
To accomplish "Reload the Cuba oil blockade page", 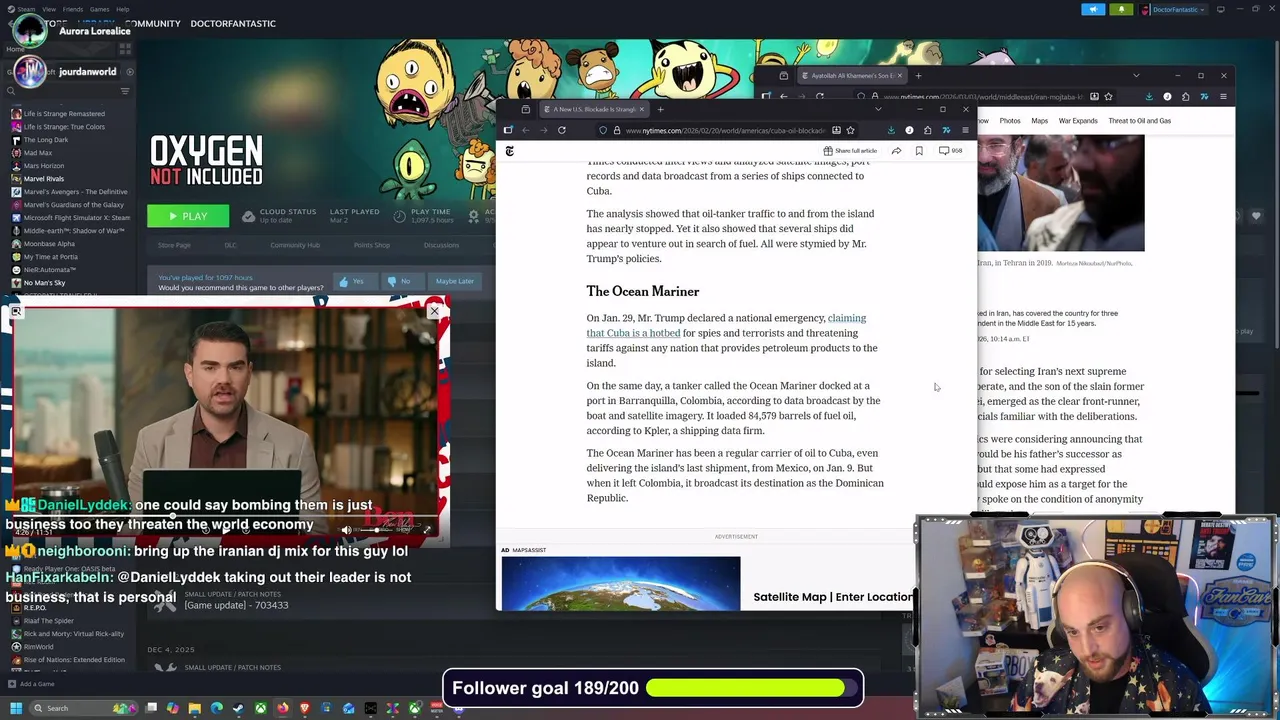I will 562,130.
